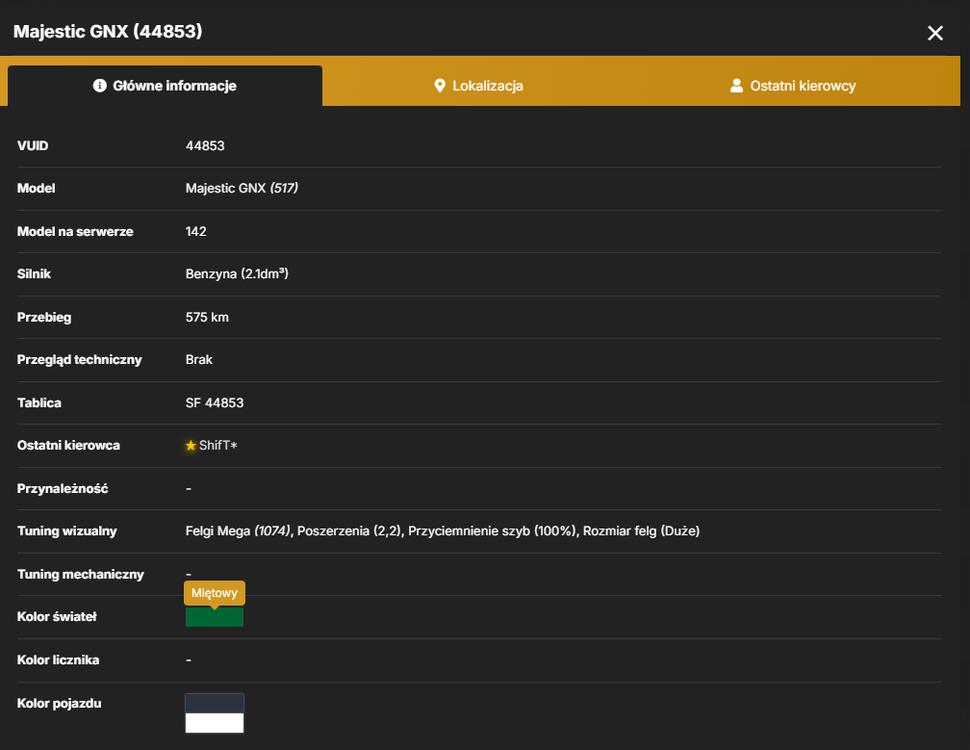Click the person icon beside Ostatni kierowcy

(736, 85)
